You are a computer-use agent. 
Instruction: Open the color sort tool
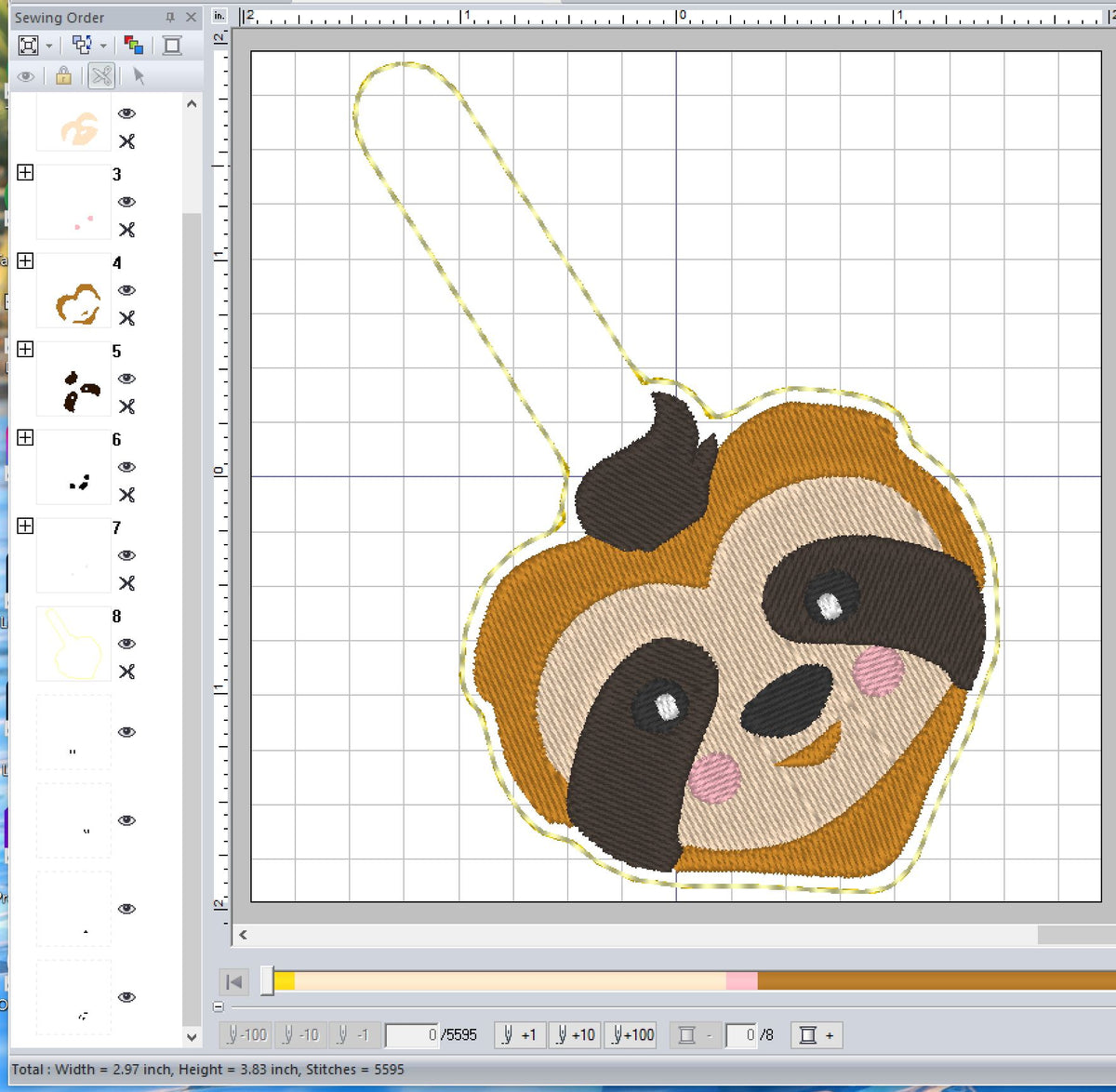(x=133, y=44)
